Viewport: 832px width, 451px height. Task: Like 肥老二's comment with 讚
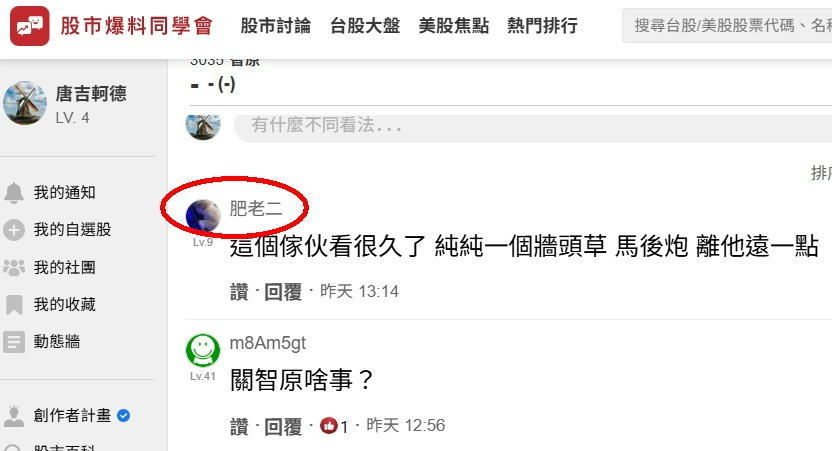tap(239, 292)
